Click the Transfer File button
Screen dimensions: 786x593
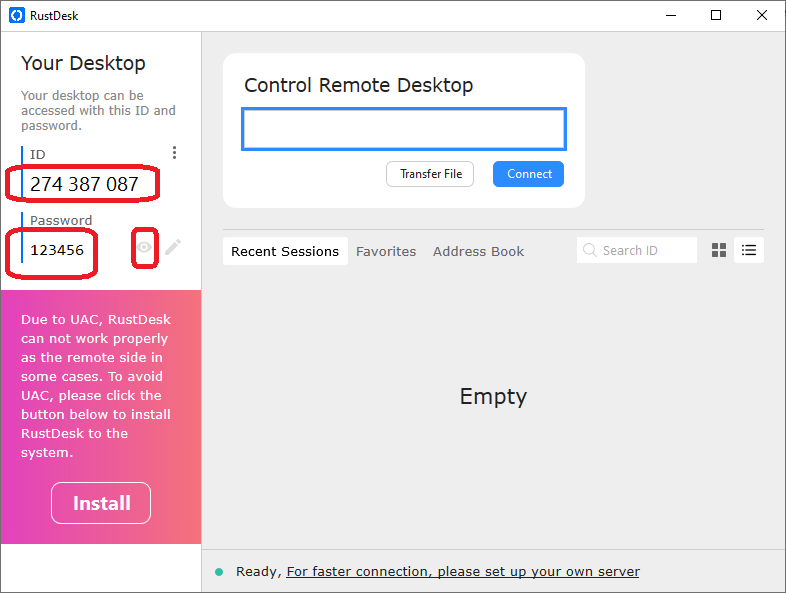pos(430,174)
